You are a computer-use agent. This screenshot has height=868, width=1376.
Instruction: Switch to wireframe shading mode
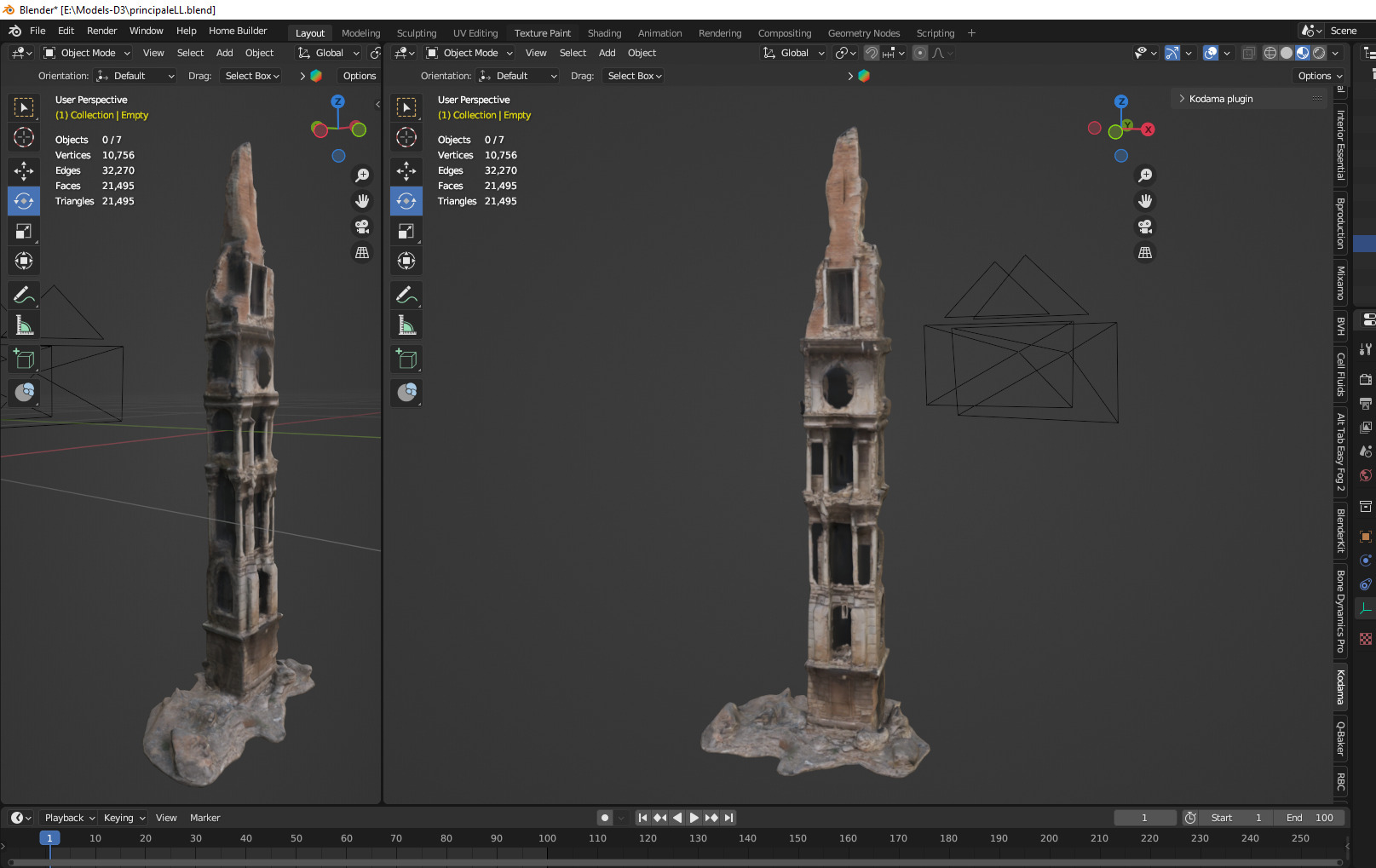[x=1270, y=53]
